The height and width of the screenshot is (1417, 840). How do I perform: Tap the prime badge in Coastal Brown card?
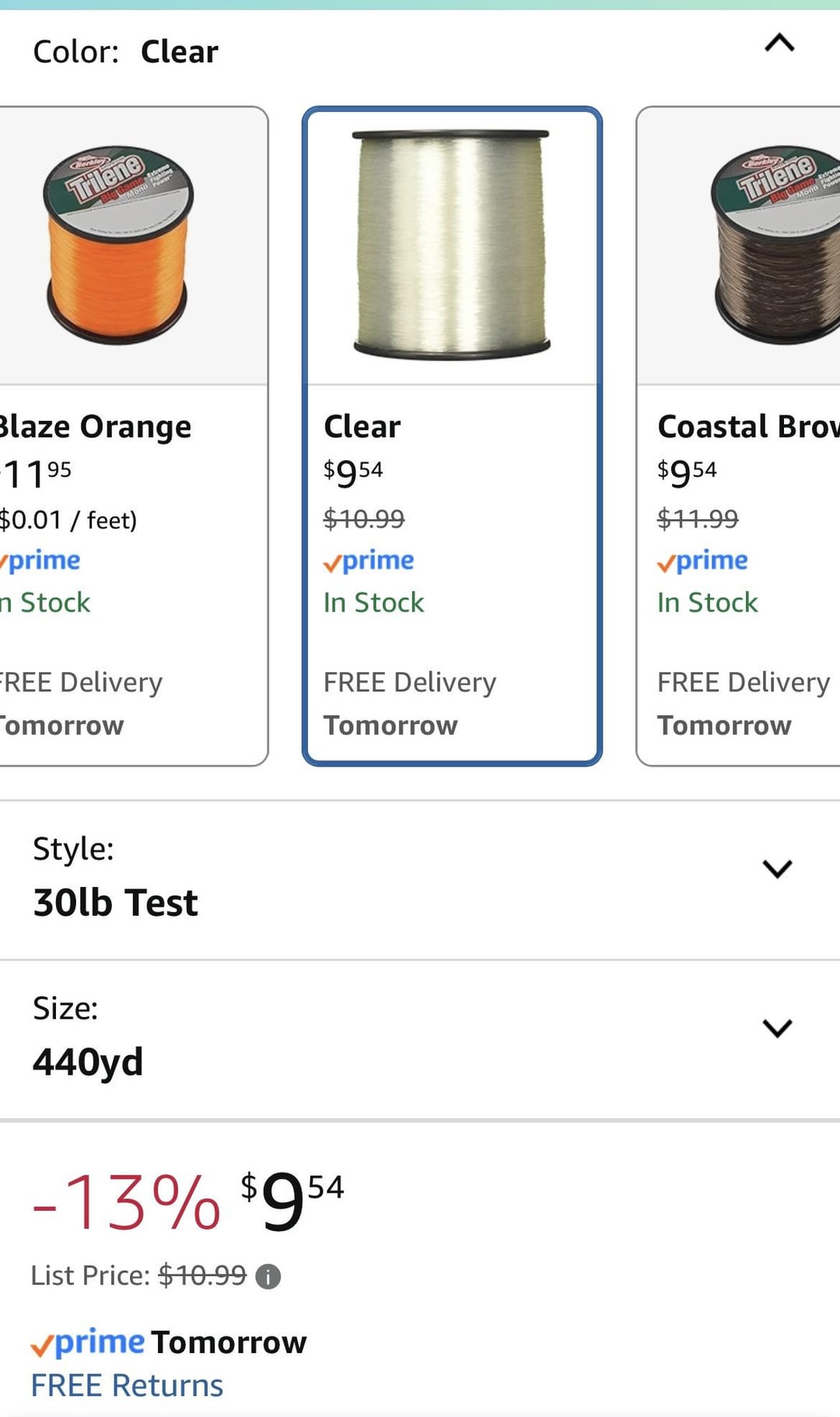pyautogui.click(x=702, y=561)
